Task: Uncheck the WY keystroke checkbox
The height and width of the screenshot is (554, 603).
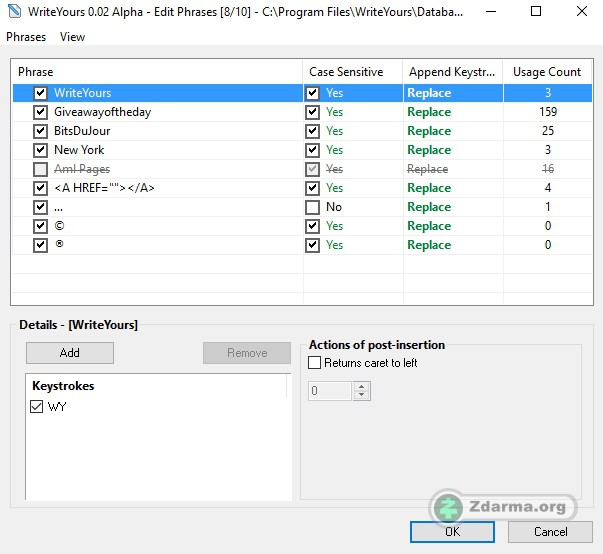Action: coord(37,407)
